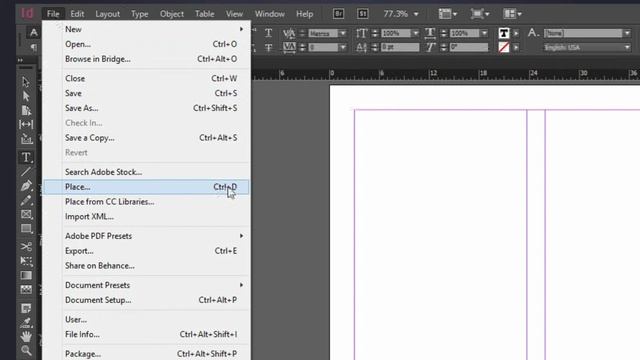Open the character style None dropdown
The width and height of the screenshot is (640, 360).
click(627, 33)
